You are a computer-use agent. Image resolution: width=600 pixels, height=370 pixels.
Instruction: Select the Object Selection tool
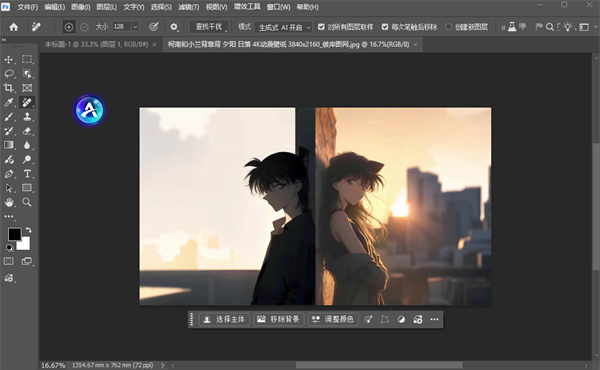27,74
